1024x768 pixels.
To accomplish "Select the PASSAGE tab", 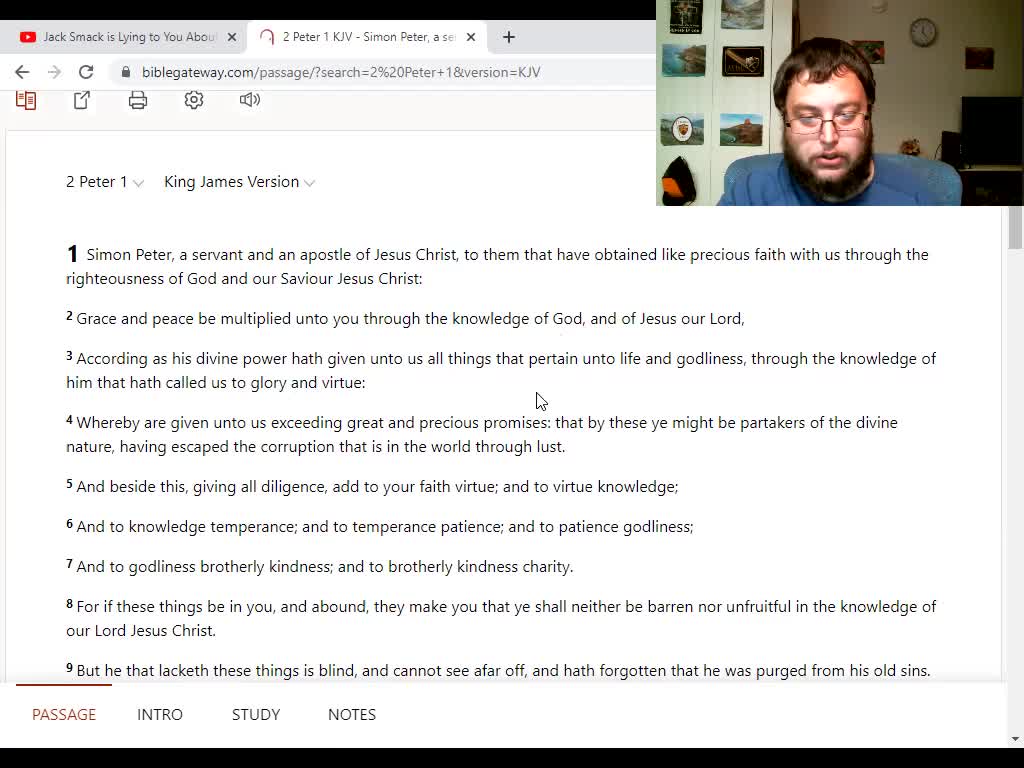I will (x=64, y=714).
